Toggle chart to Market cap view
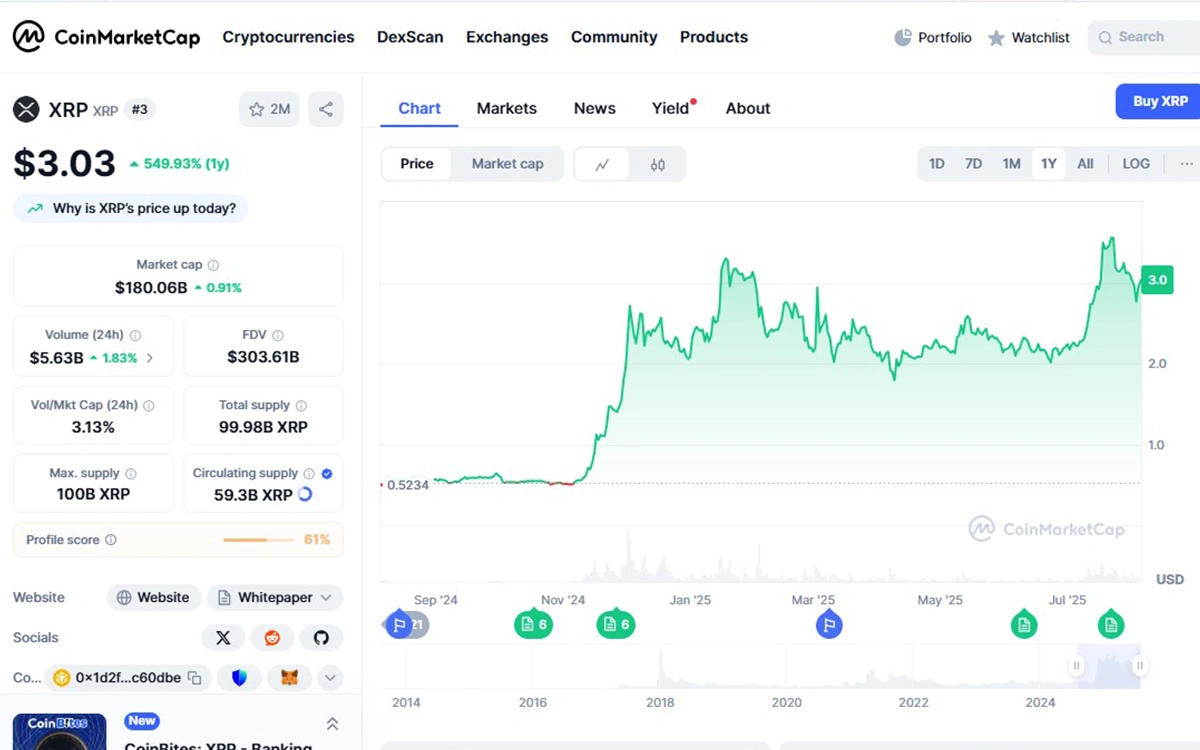This screenshot has width=1200, height=750. coord(507,164)
